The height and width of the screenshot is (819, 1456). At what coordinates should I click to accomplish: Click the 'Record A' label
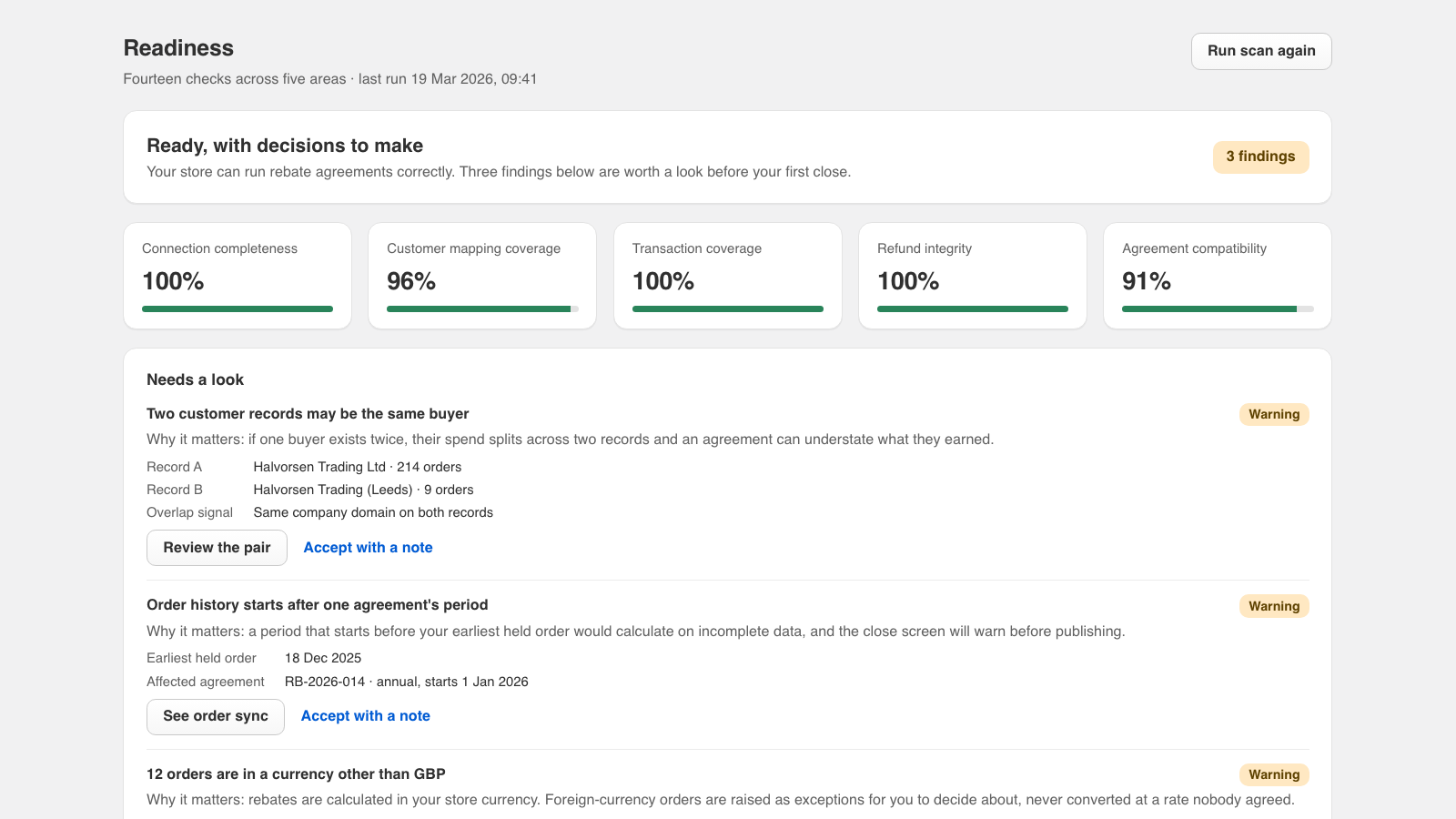[x=175, y=467]
